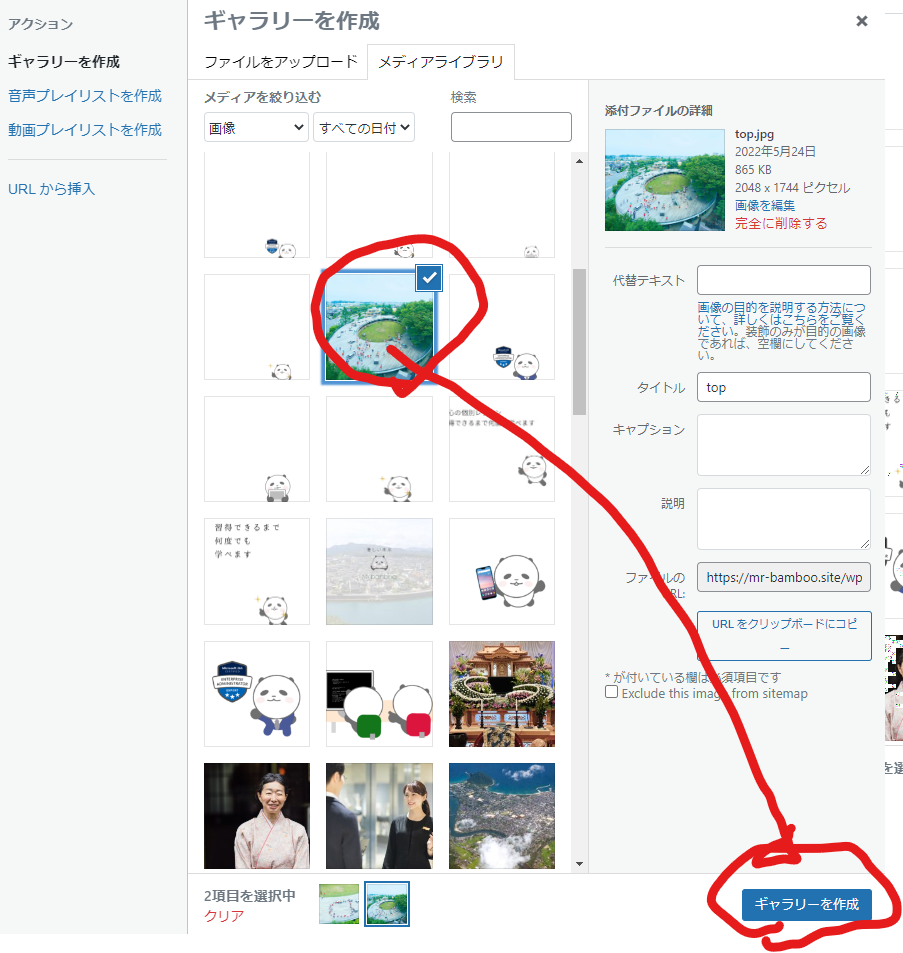Click the クリア link to clear selection

223,916
